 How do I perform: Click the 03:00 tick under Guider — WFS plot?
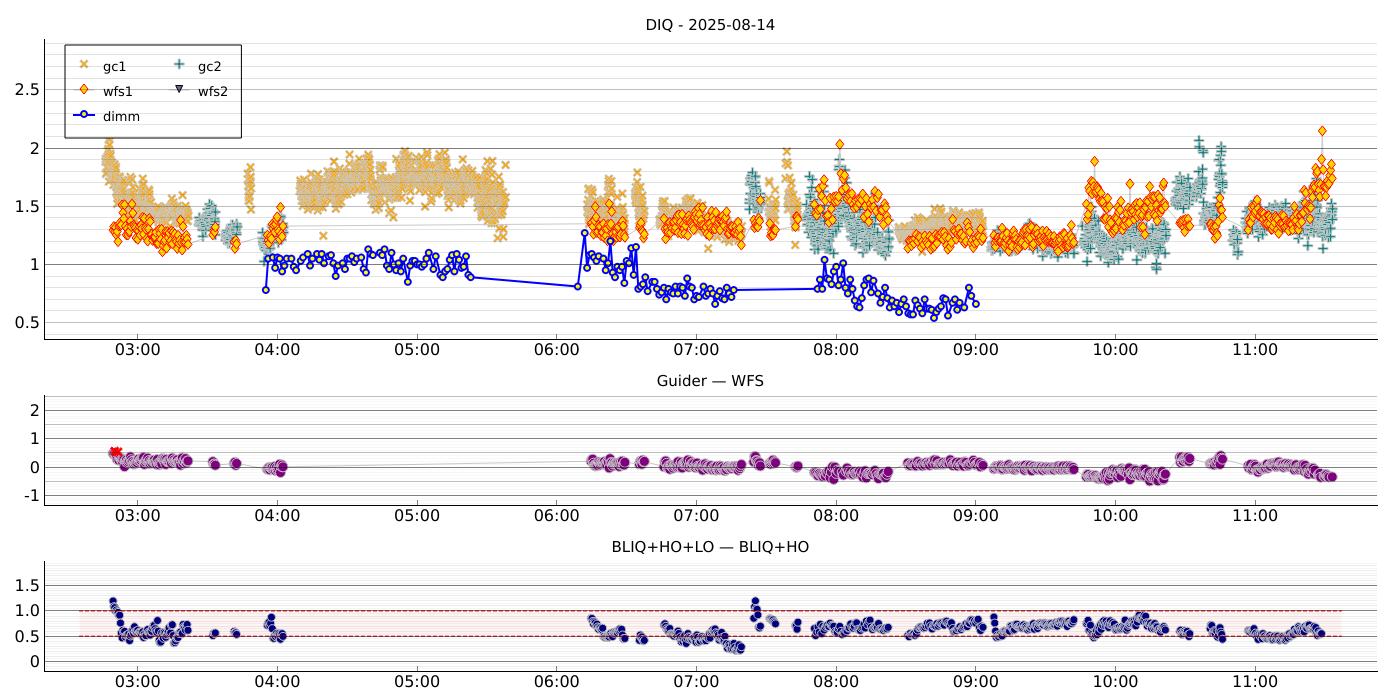tap(138, 516)
